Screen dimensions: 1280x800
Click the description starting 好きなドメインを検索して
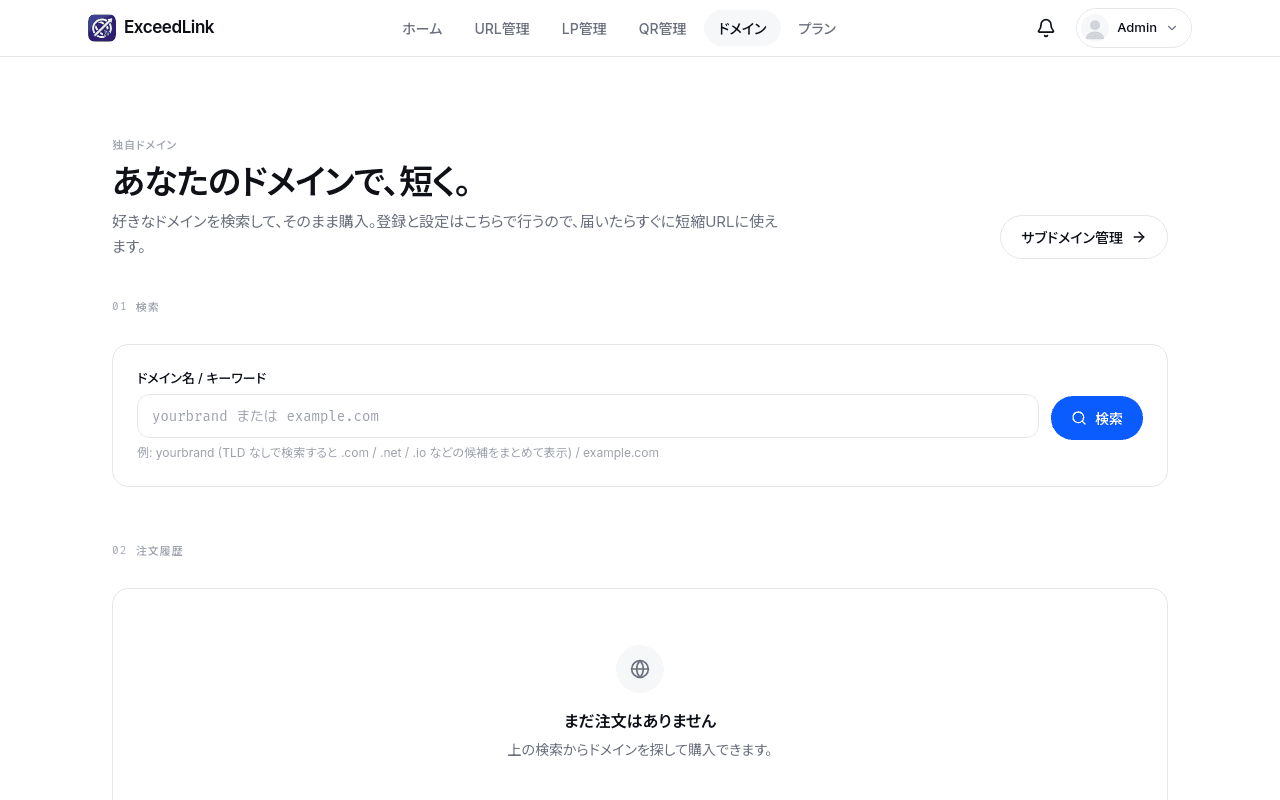tap(445, 233)
